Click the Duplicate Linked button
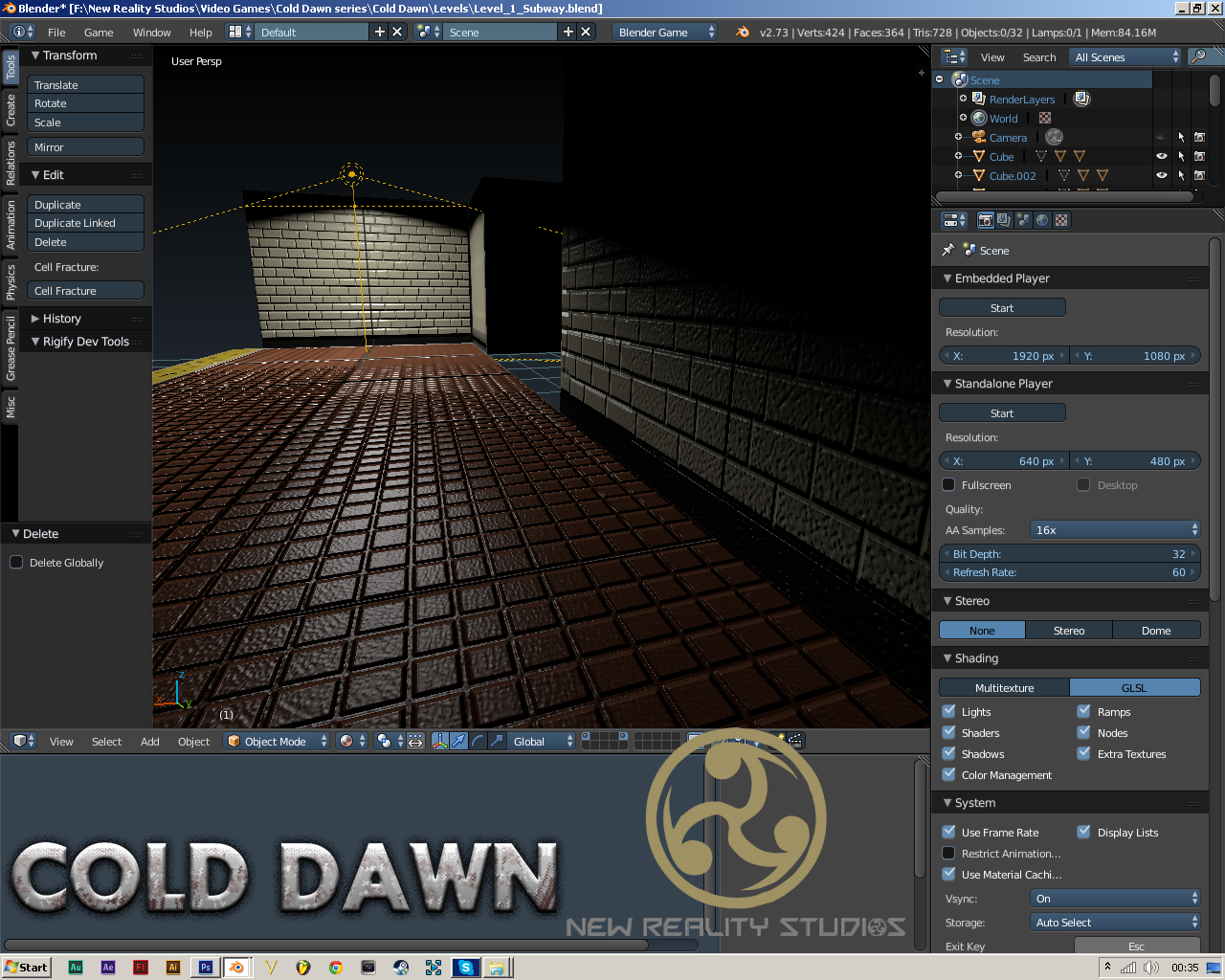Image resolution: width=1225 pixels, height=980 pixels. tap(85, 222)
